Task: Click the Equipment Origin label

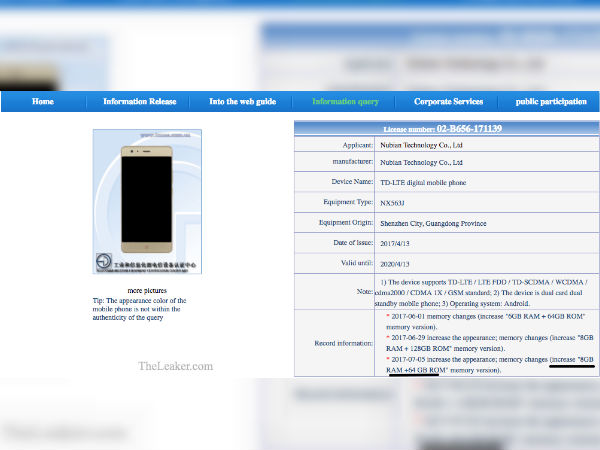Action: click(x=346, y=222)
